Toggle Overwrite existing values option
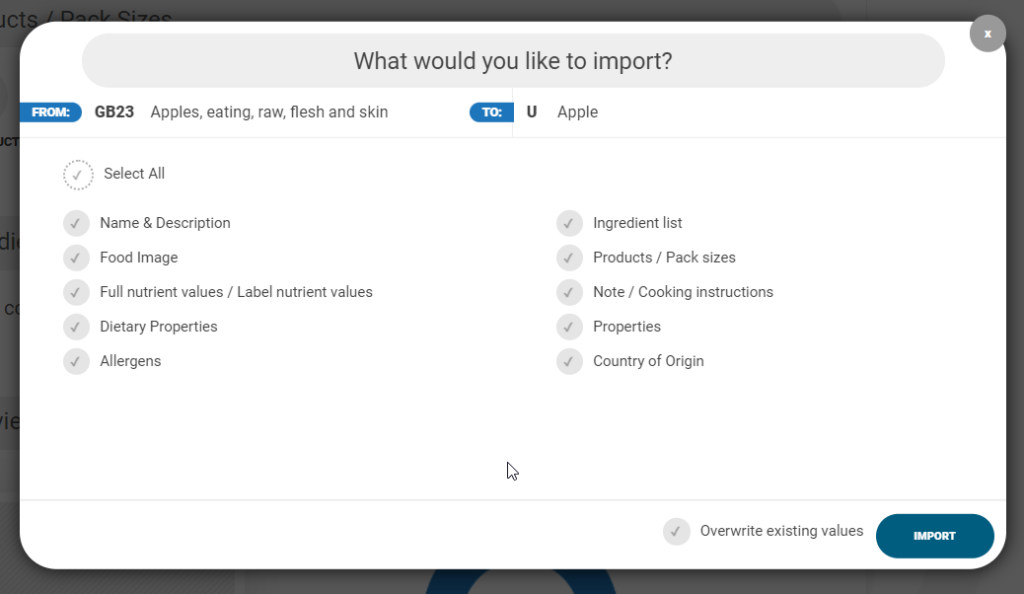Image resolution: width=1024 pixels, height=594 pixels. (677, 531)
